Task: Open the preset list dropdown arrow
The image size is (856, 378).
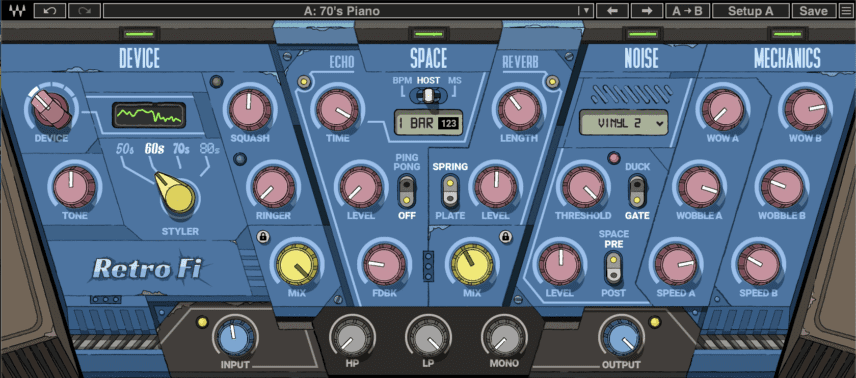Action: (585, 10)
